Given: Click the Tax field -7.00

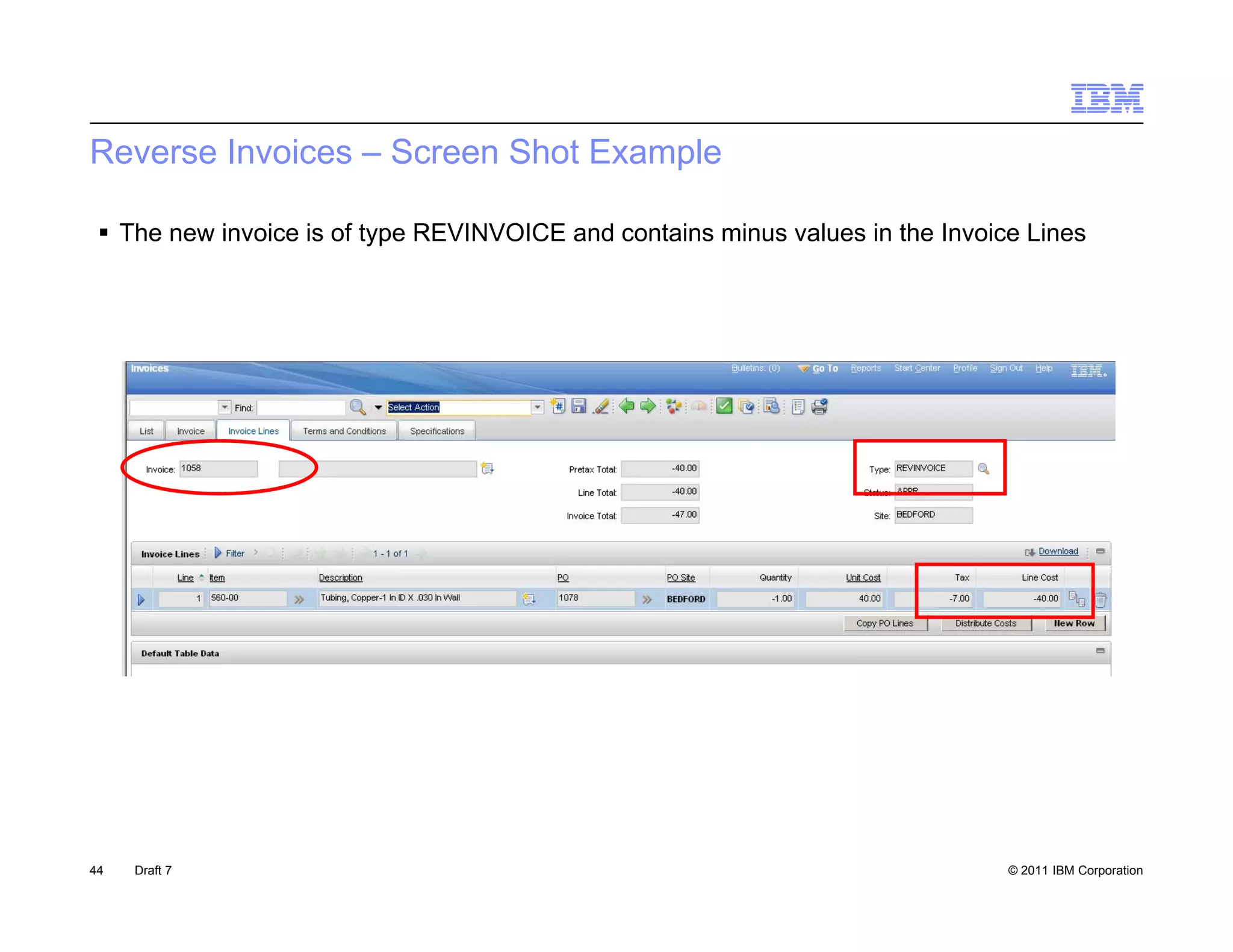Looking at the screenshot, I should click(x=933, y=599).
